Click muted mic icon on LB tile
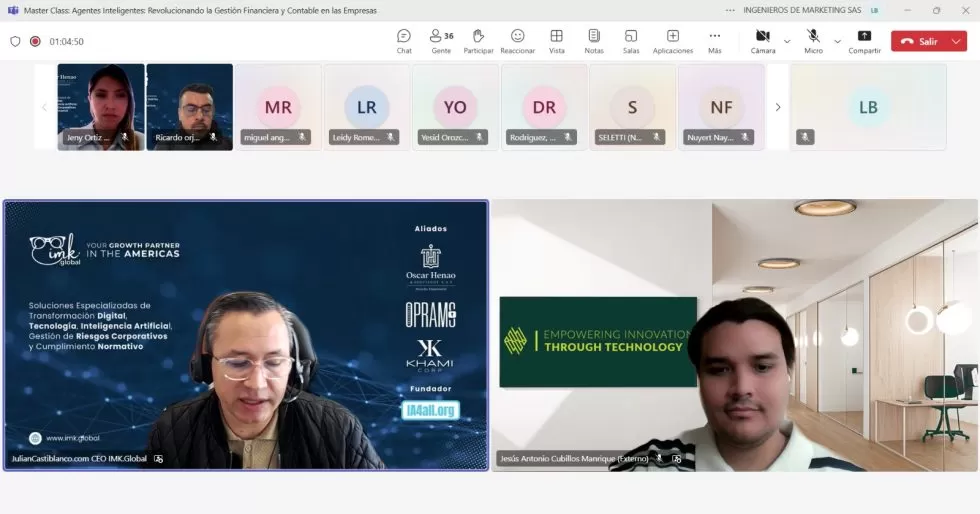Viewport: 980px width, 514px height. (805, 137)
